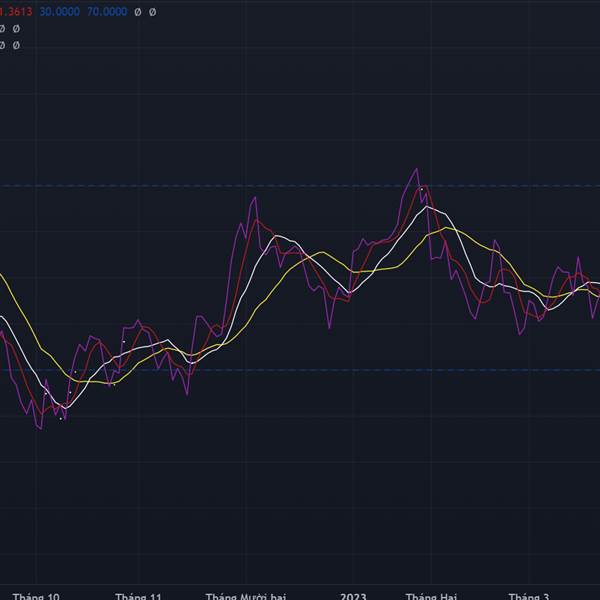
Task: Select the lower dashed oversold level line
Action: [300, 370]
